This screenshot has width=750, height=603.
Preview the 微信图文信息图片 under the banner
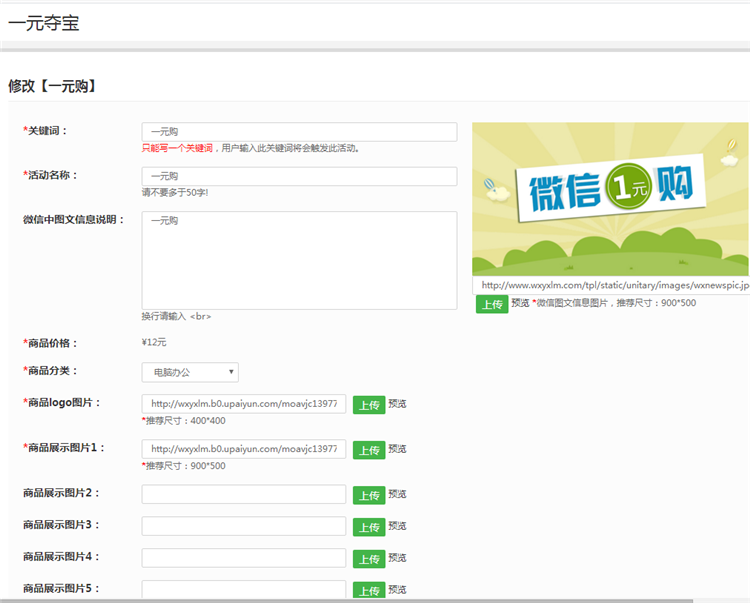[x=520, y=303]
